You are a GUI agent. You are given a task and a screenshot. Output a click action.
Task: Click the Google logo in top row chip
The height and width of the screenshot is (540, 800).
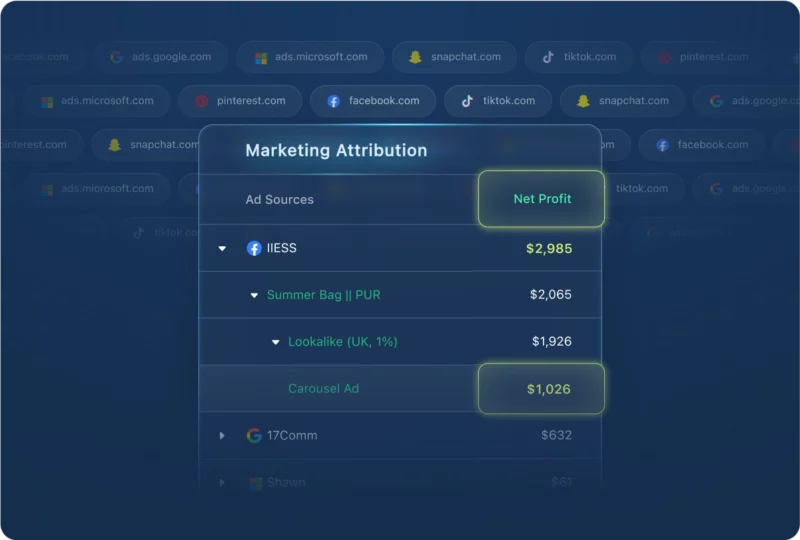point(116,57)
